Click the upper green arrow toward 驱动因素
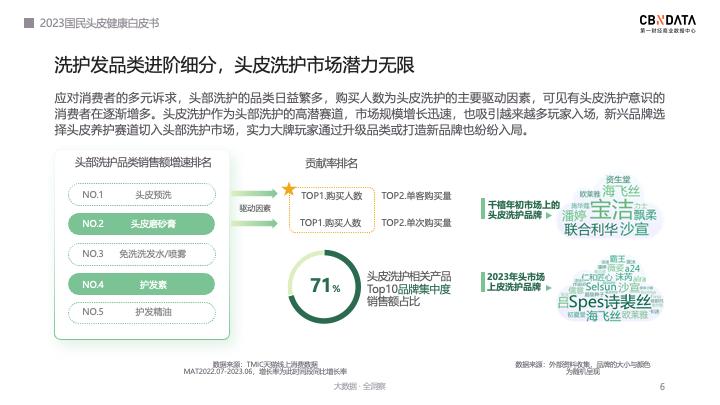Screen dimensions: 720x405 click(254, 194)
